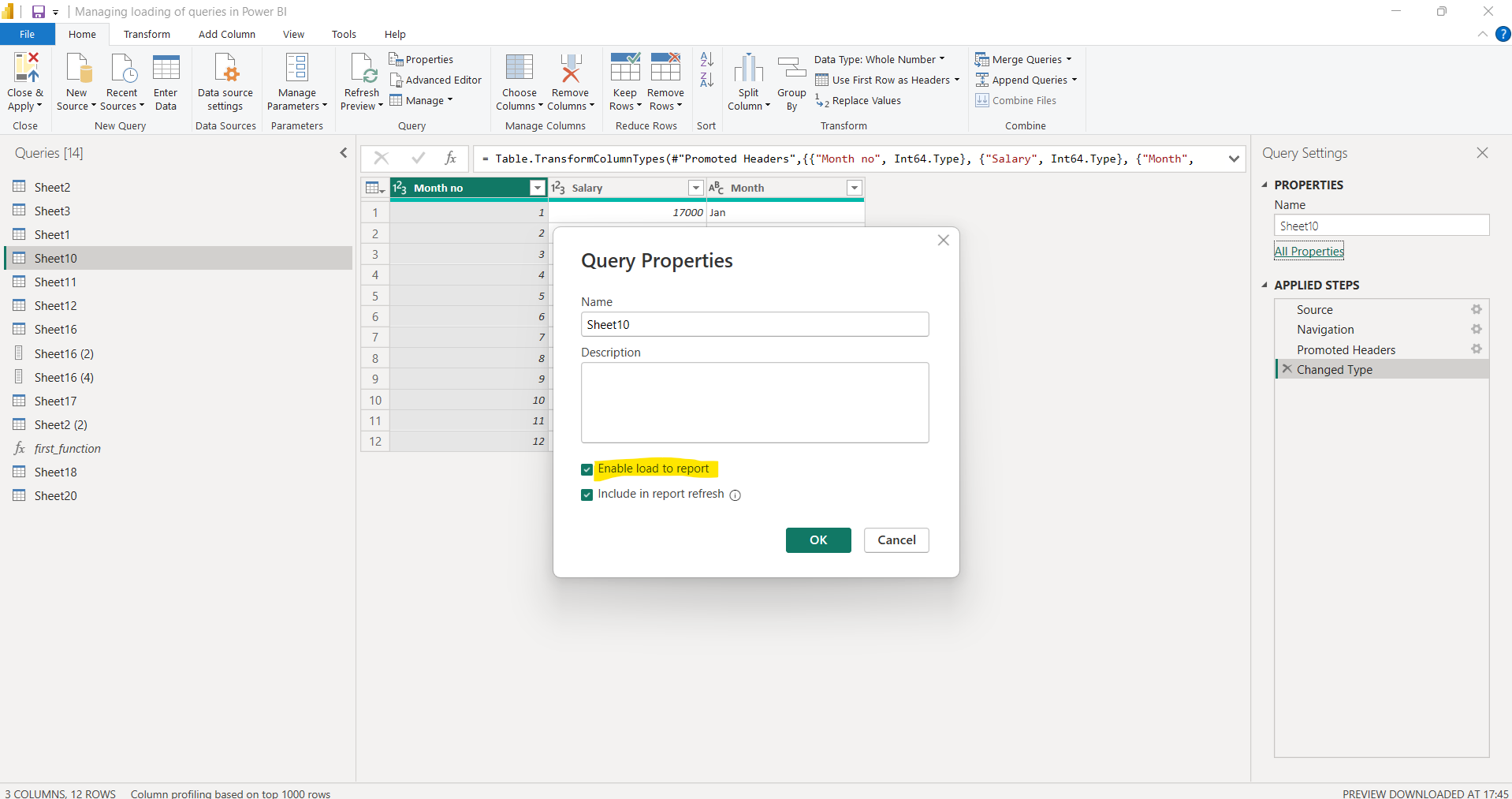
Task: Sort ascending with the AZ icon
Action: pyautogui.click(x=706, y=60)
